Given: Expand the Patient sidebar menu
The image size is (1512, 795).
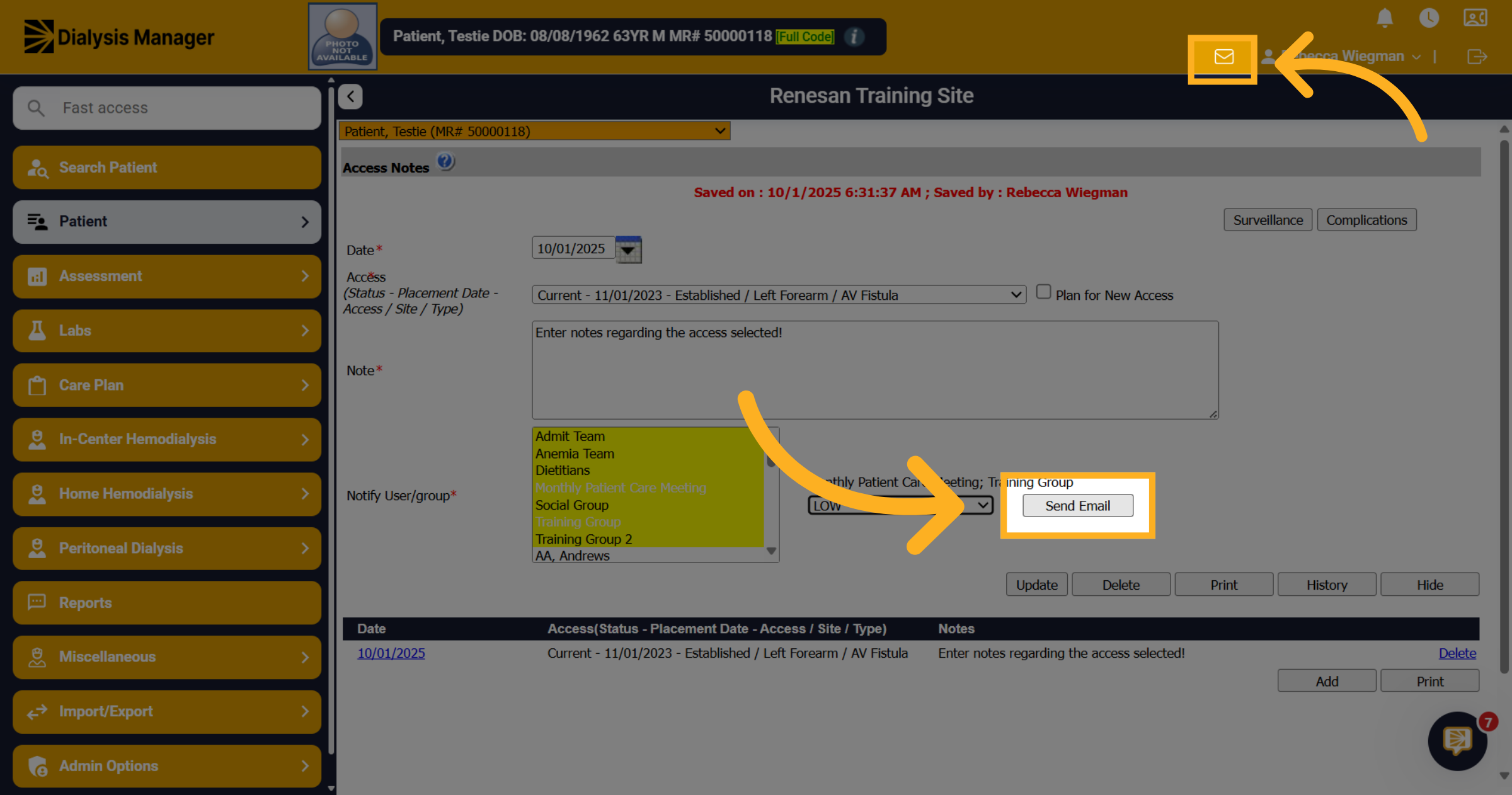Looking at the screenshot, I should tap(167, 222).
